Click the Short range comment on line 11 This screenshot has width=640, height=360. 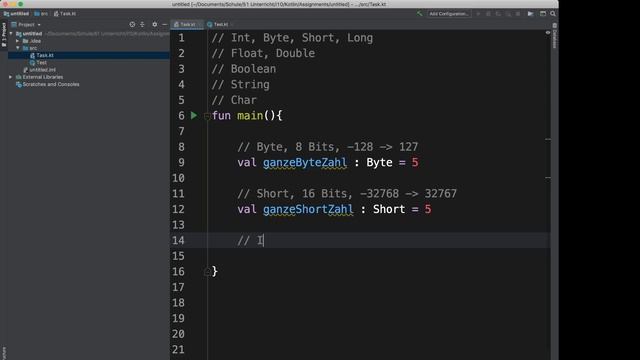coord(347,194)
